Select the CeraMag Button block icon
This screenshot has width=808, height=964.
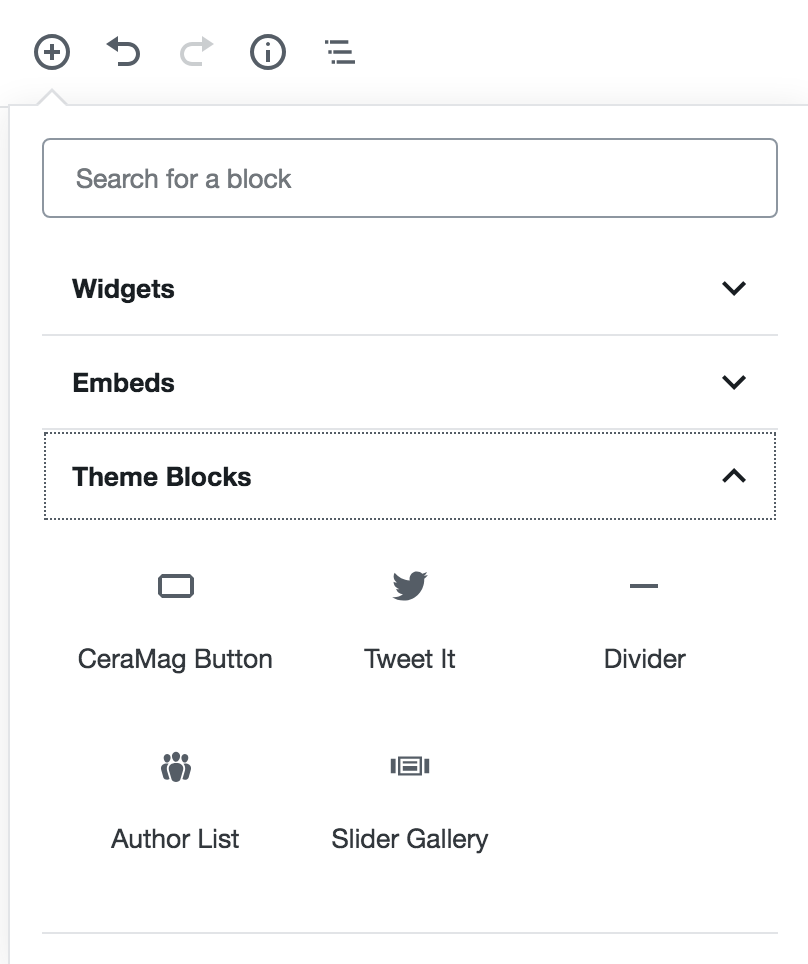coord(175,586)
